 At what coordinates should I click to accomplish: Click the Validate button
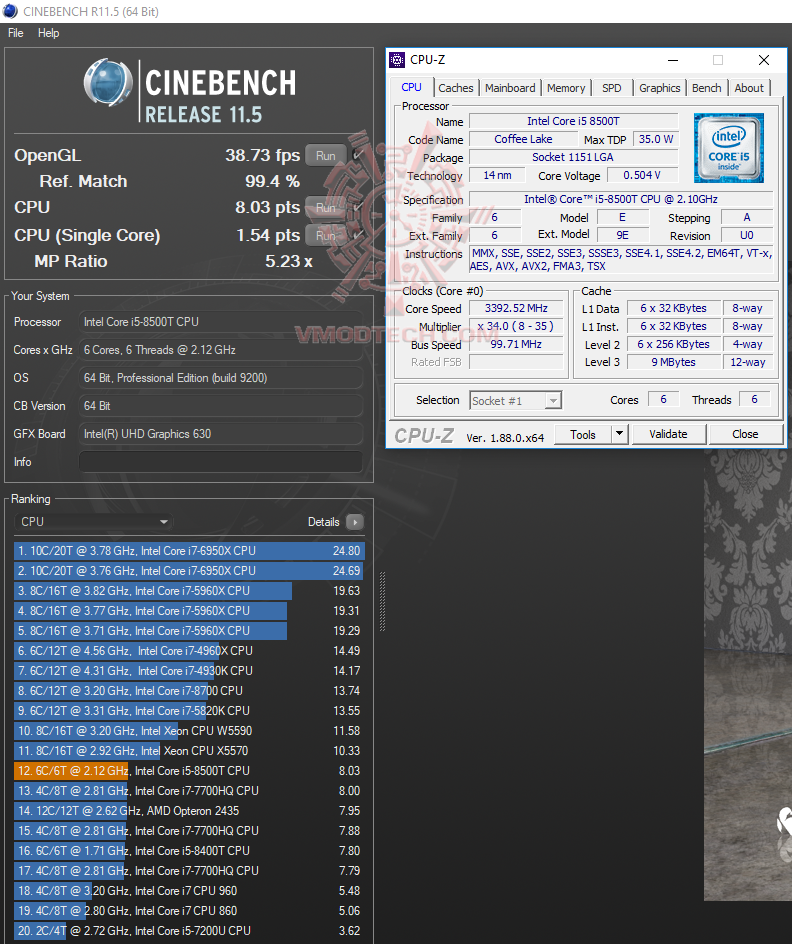pos(668,434)
